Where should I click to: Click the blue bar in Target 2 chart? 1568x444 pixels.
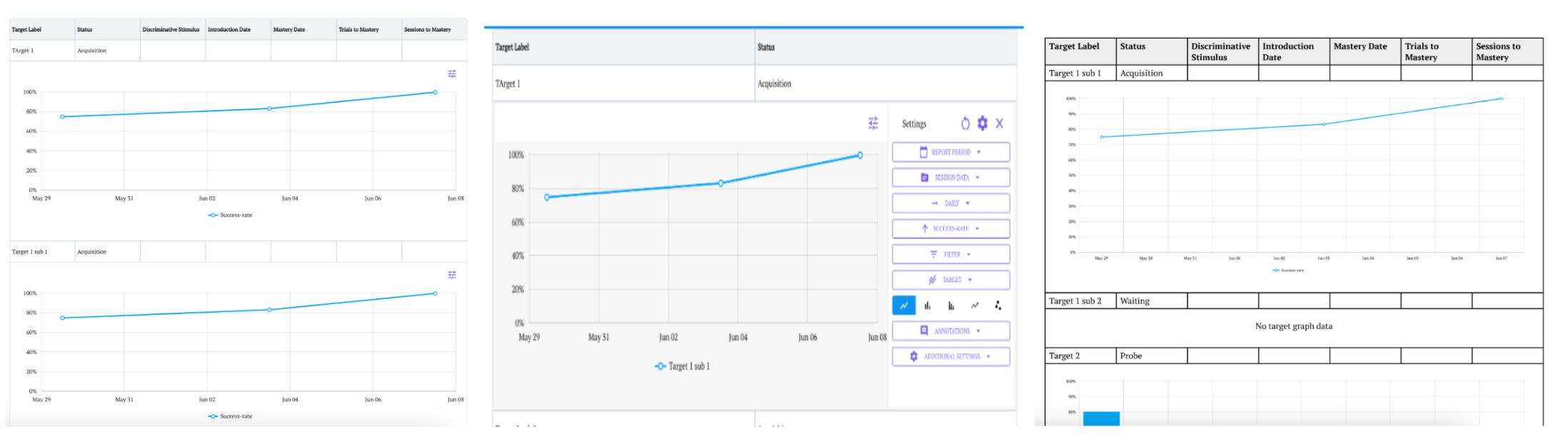1101,418
